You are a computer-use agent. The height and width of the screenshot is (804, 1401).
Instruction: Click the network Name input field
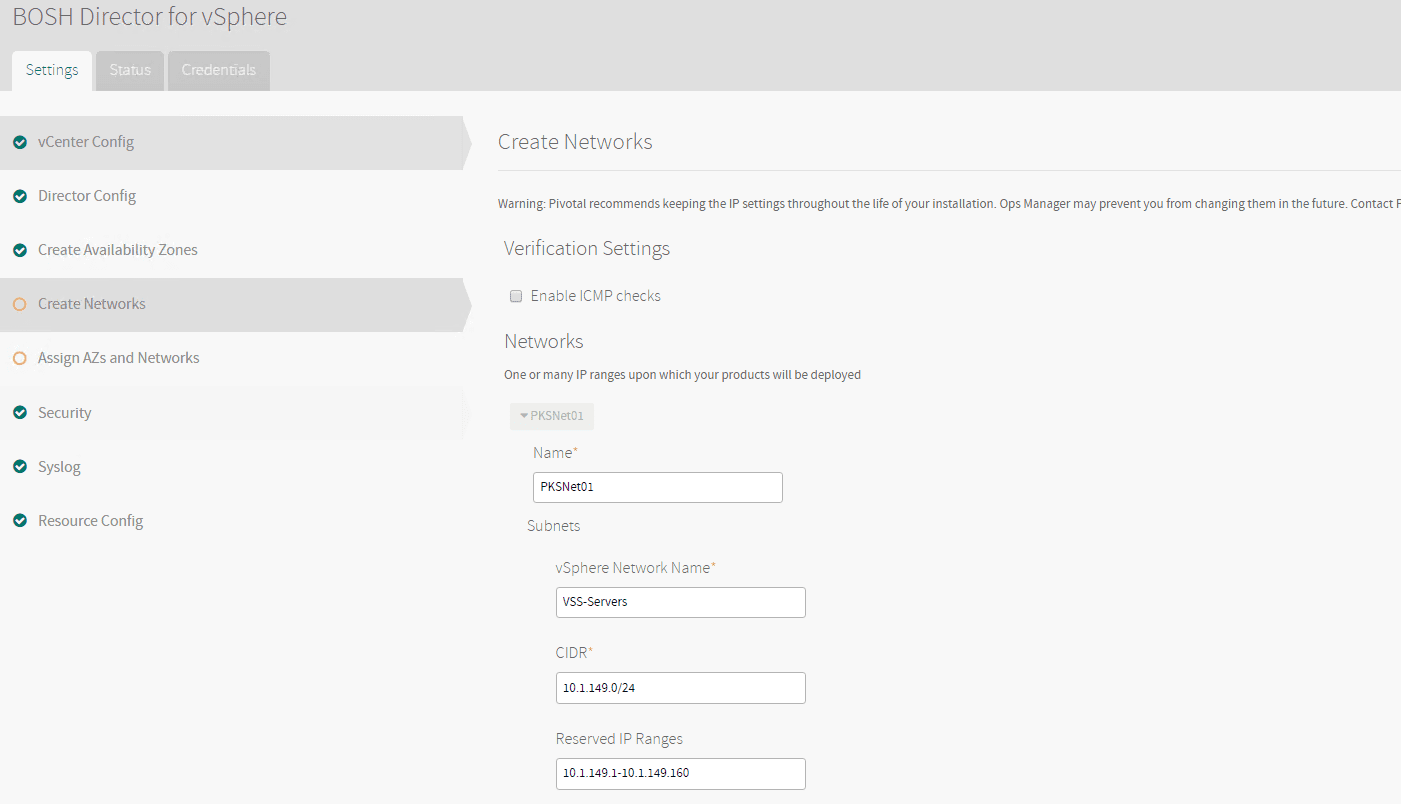point(657,487)
